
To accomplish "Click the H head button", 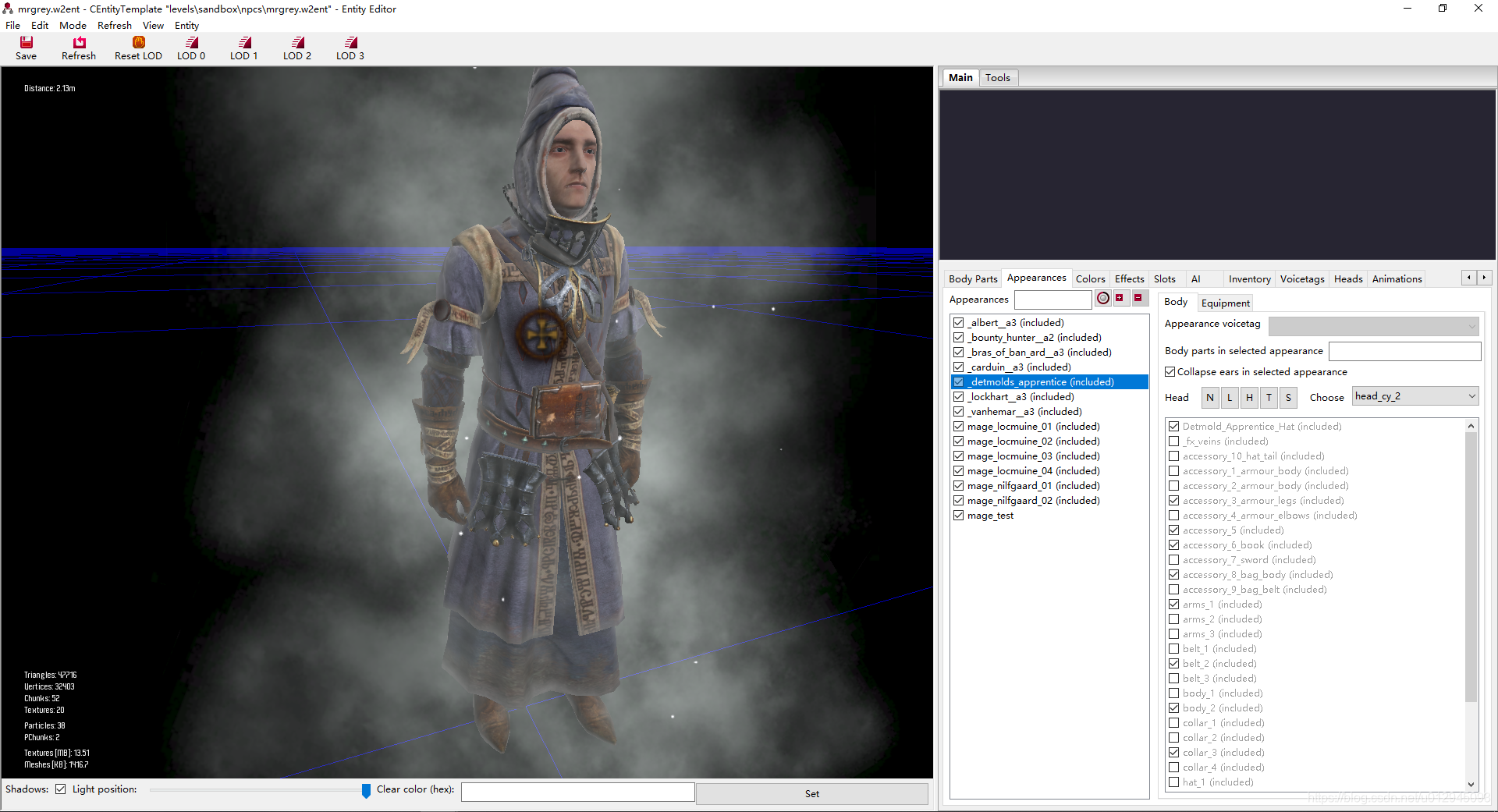I will (1249, 397).
